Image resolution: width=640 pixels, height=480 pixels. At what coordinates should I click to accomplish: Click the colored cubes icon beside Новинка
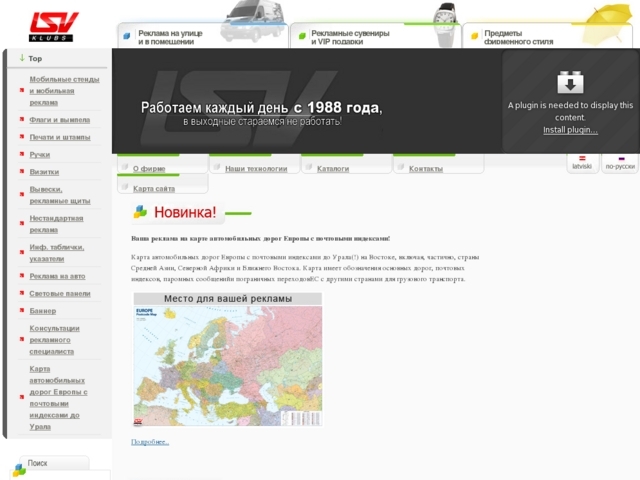click(141, 212)
